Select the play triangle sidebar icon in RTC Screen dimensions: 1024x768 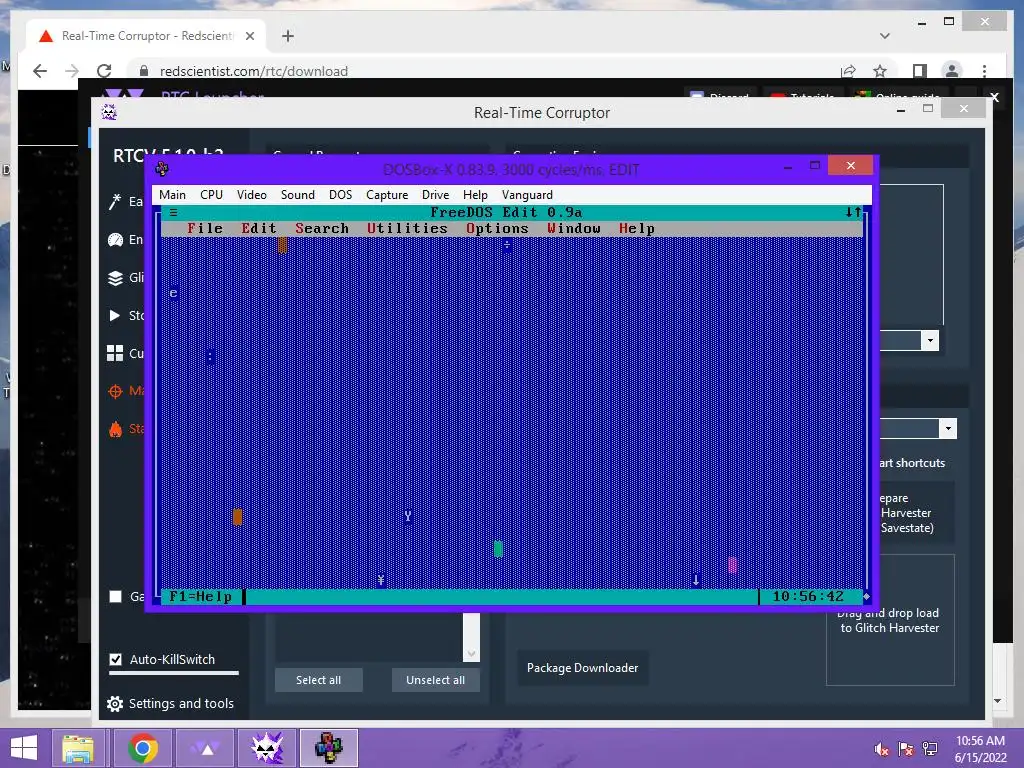(x=115, y=315)
